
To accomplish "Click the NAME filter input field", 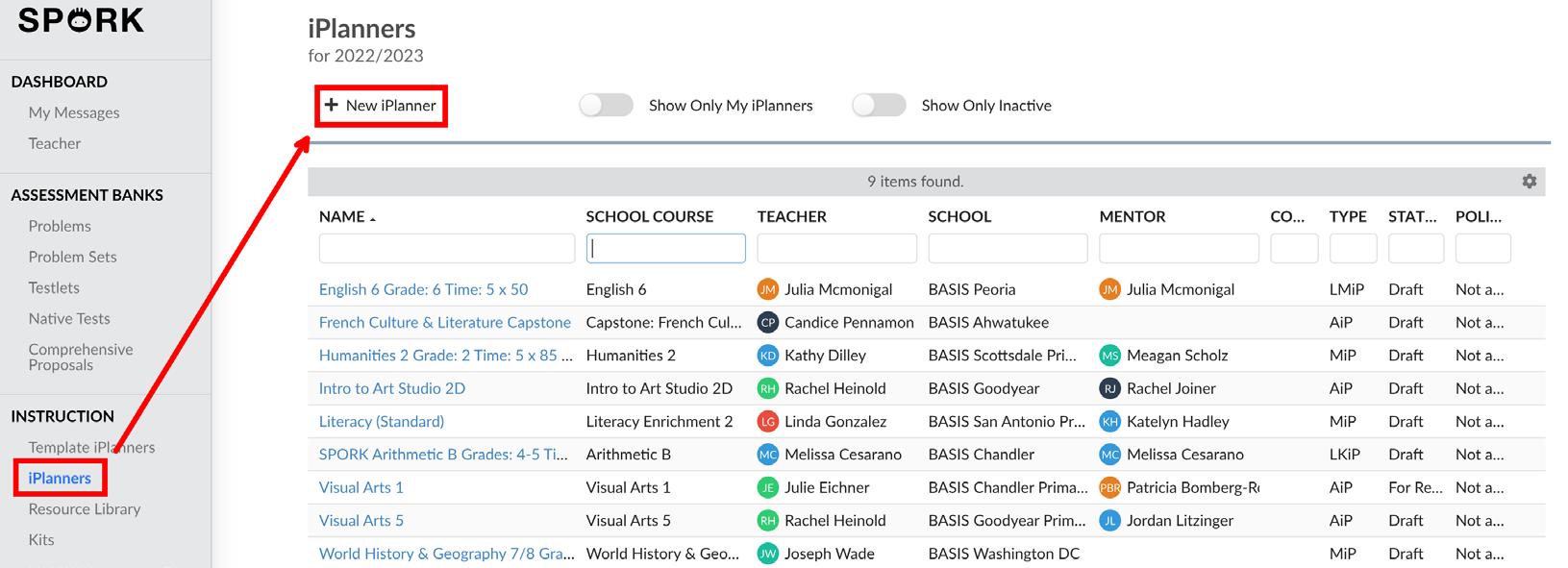I will 447,248.
